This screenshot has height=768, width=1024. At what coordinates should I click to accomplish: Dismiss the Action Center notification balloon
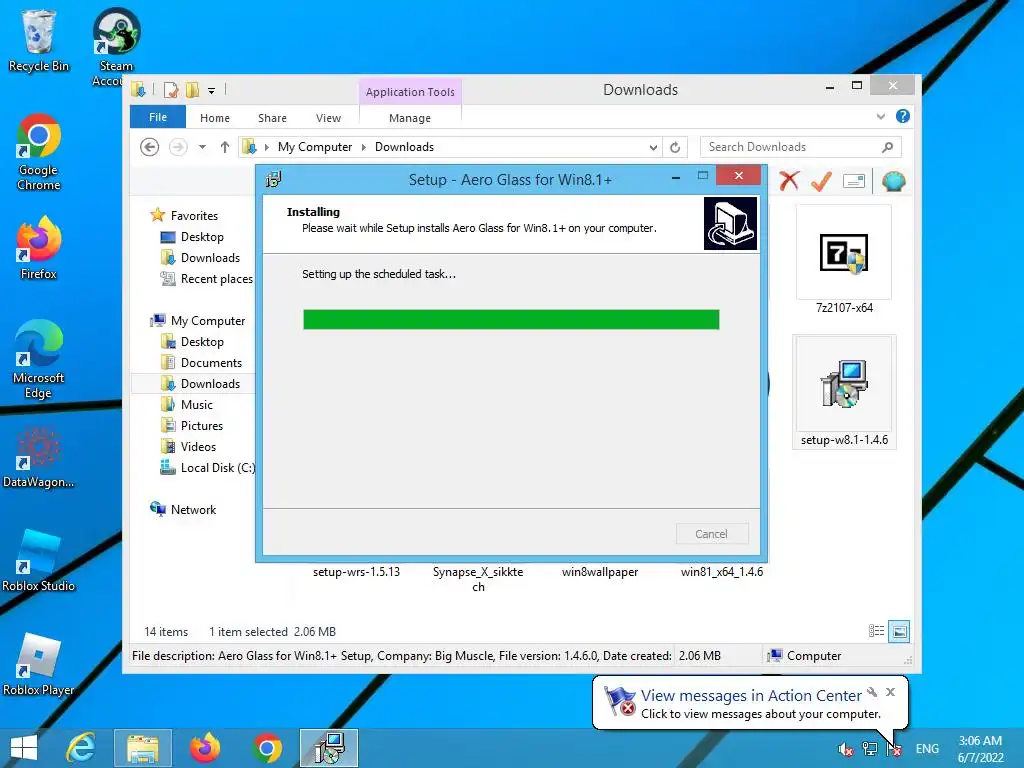(x=891, y=692)
